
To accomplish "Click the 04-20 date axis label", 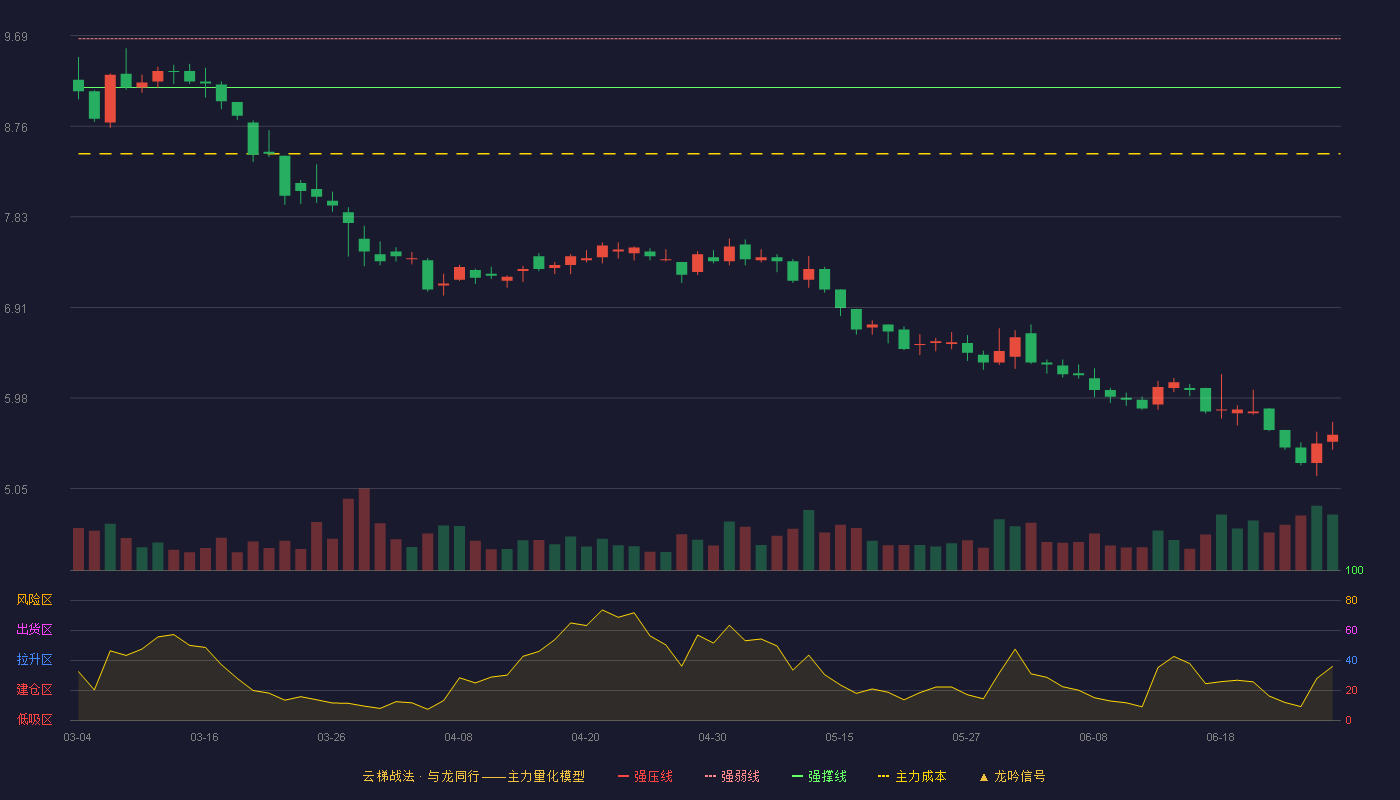I will 585,737.
